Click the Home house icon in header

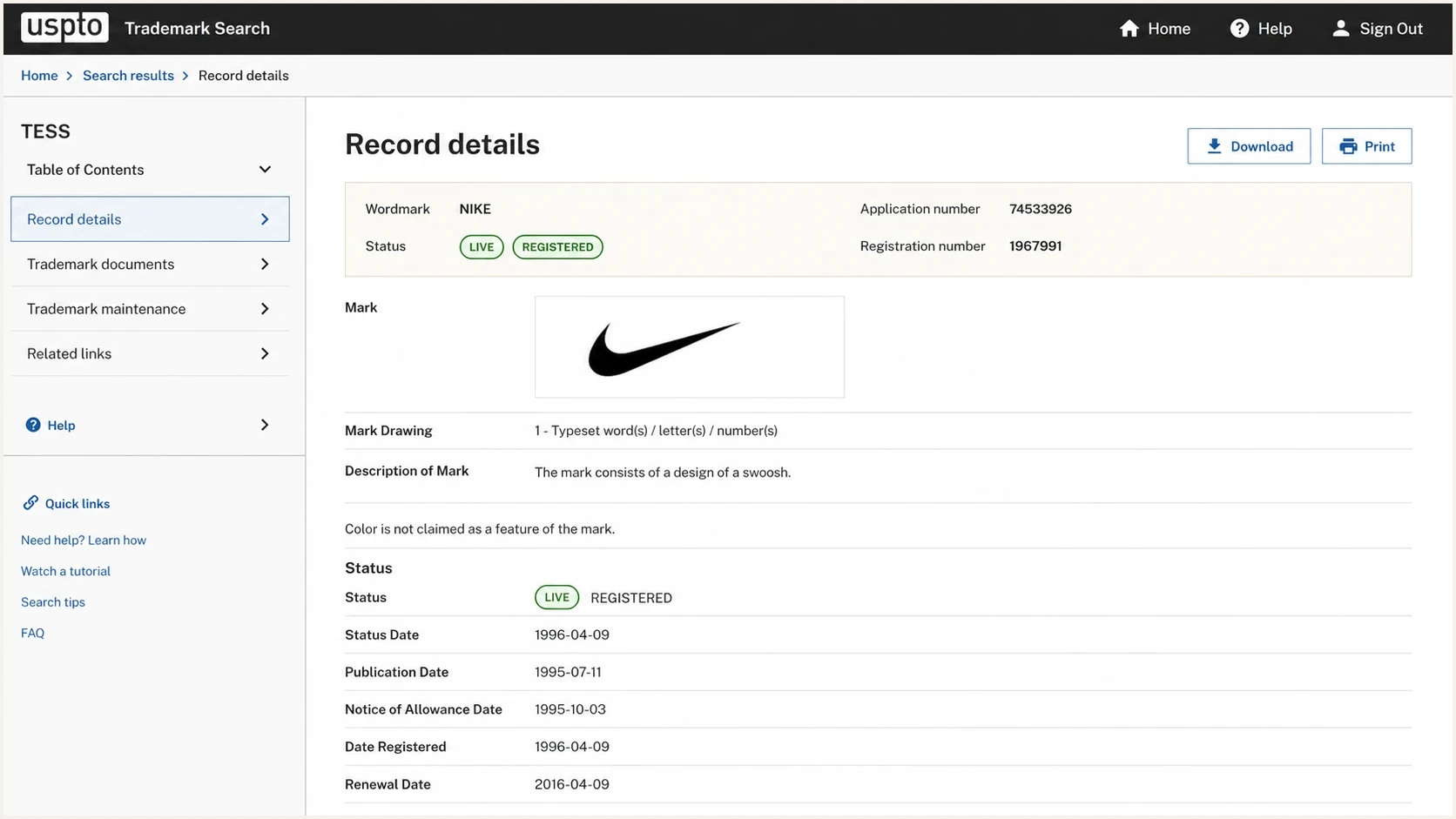(x=1129, y=29)
